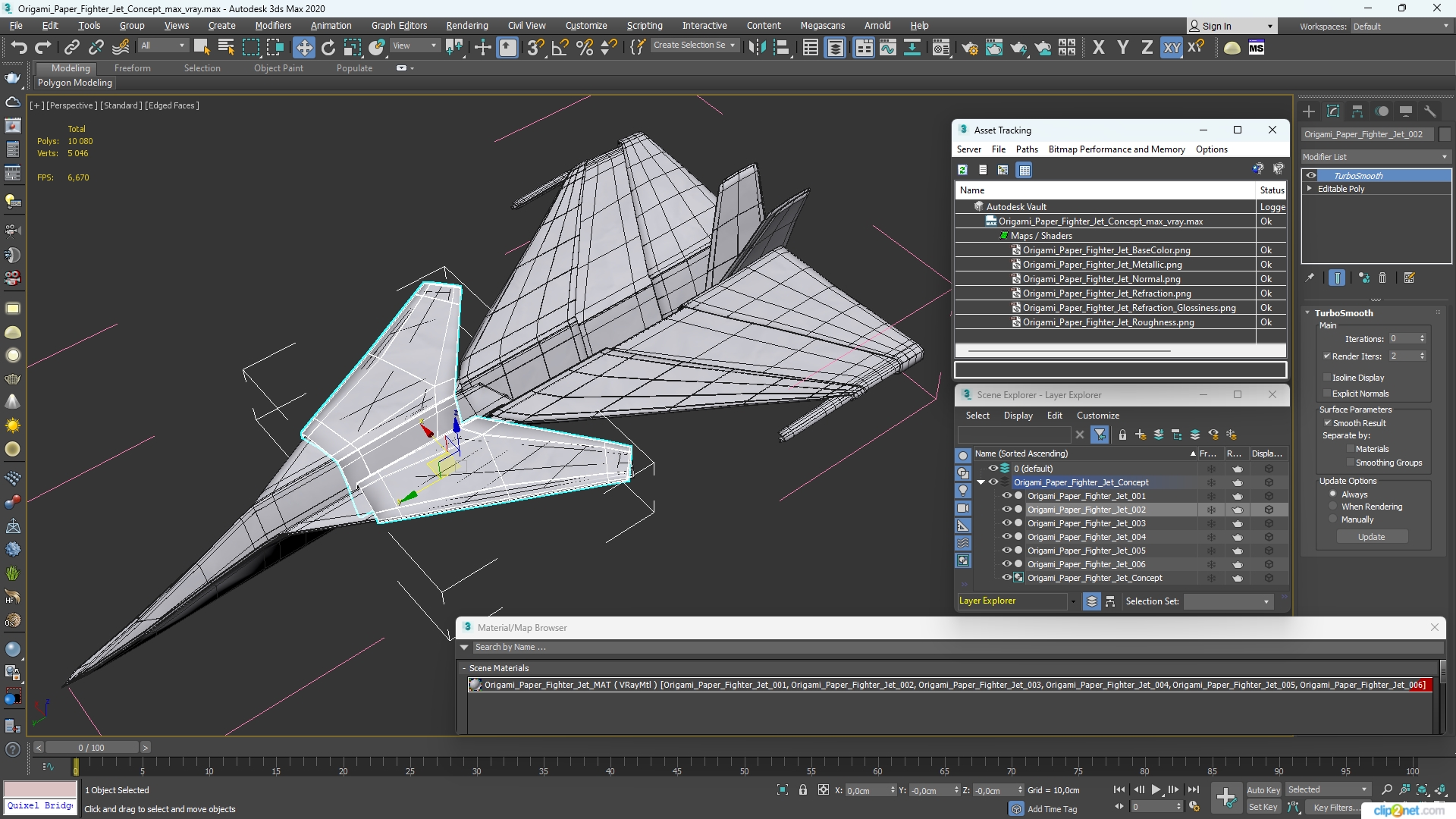Collapse the Origami_Paper_Fighter_Jet_Concept layer
Image resolution: width=1456 pixels, height=819 pixels.
981,482
